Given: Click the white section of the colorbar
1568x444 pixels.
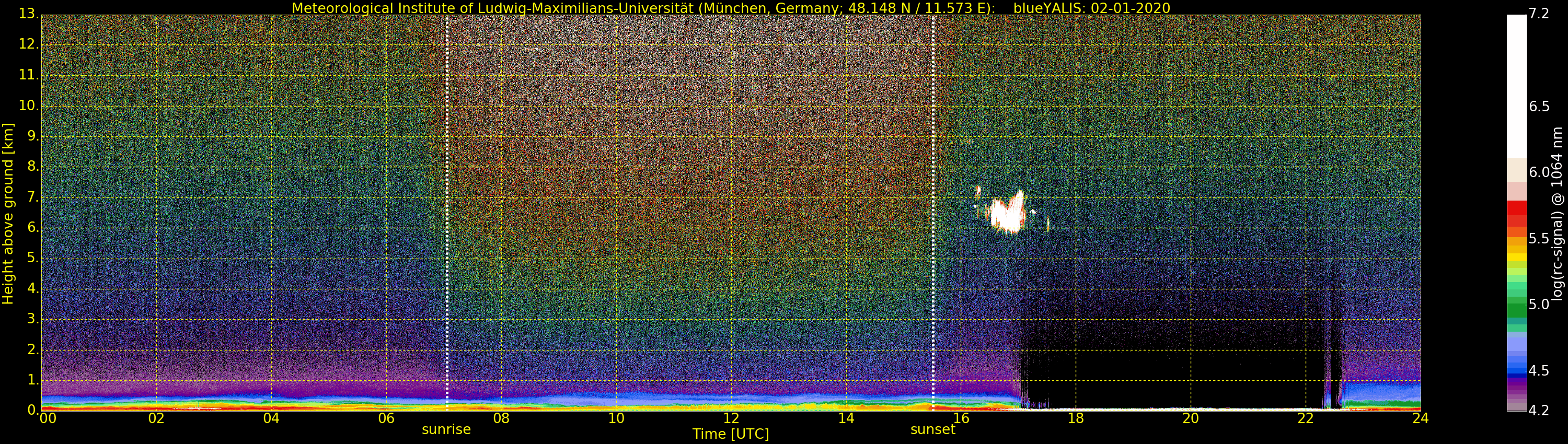Looking at the screenshot, I should [x=1516, y=86].
